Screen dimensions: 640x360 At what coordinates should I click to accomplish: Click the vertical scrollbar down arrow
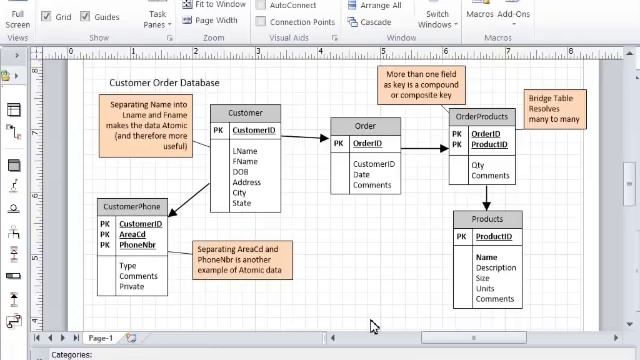(x=630, y=324)
